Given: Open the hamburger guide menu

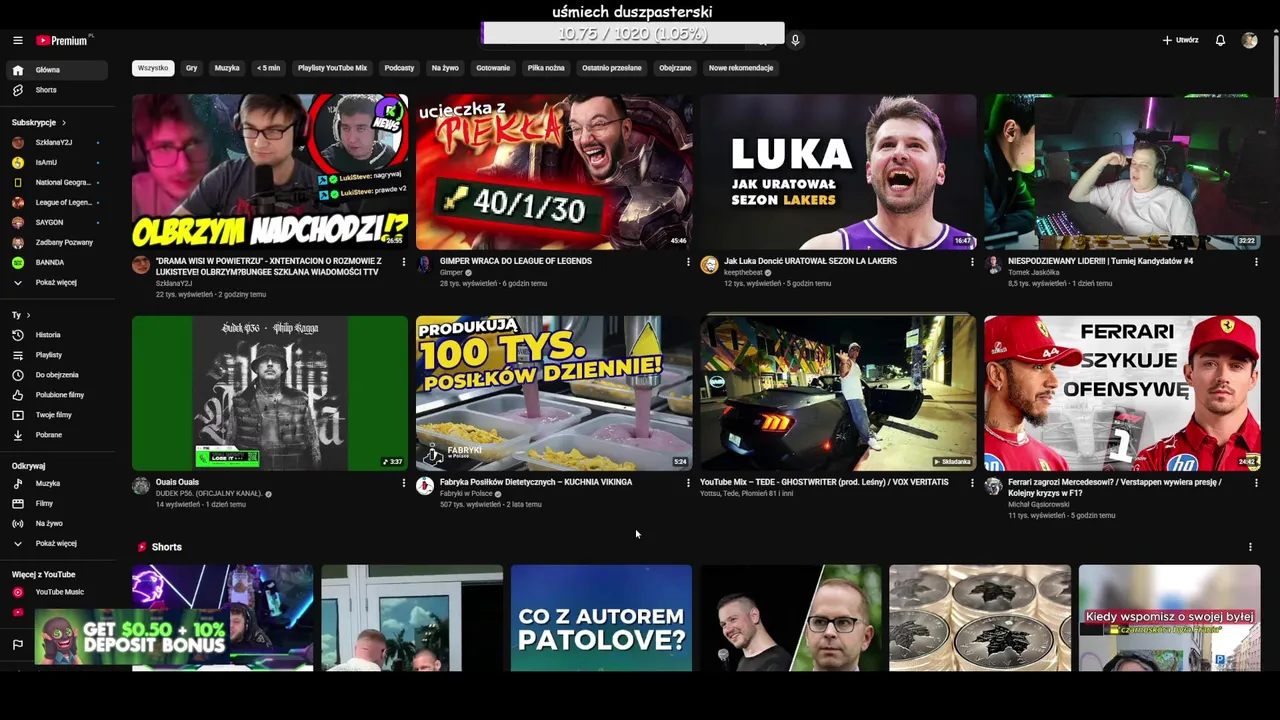Looking at the screenshot, I should (x=17, y=40).
